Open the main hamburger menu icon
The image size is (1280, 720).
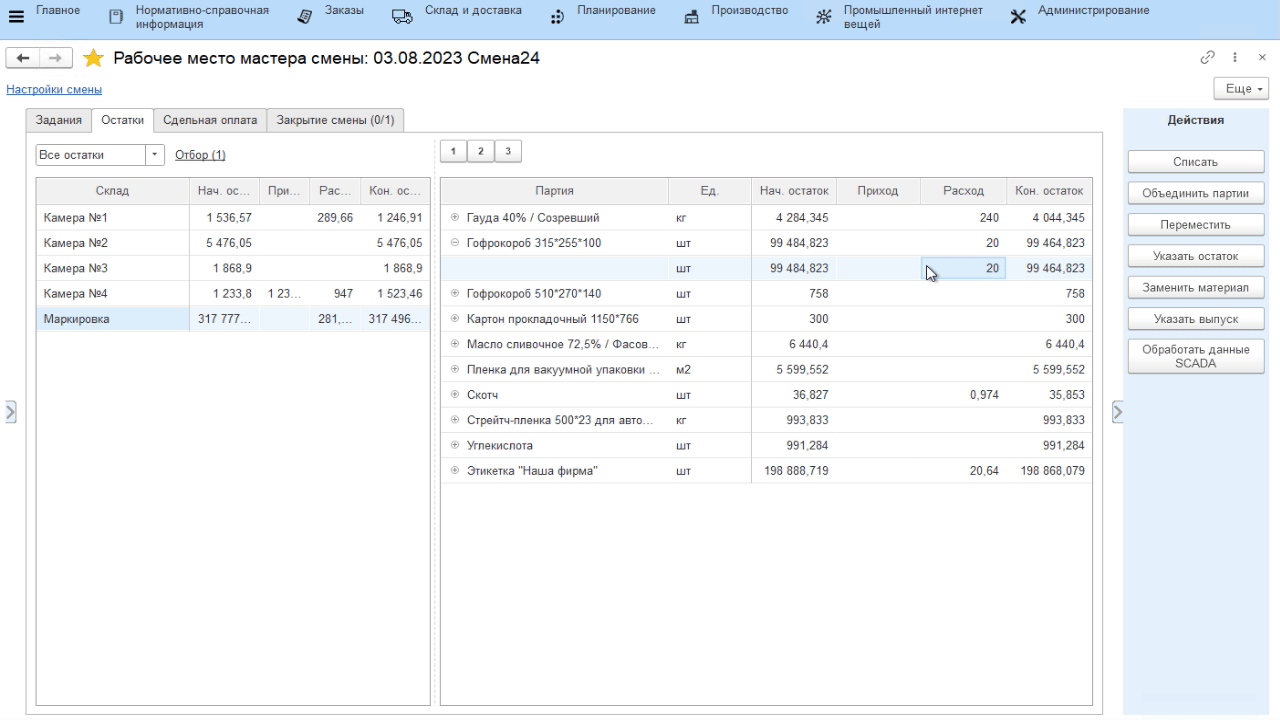coord(16,17)
